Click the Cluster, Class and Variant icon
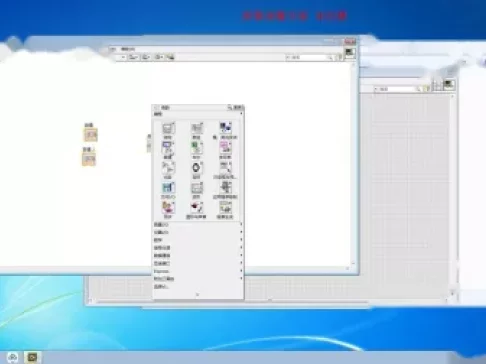 pos(225,128)
